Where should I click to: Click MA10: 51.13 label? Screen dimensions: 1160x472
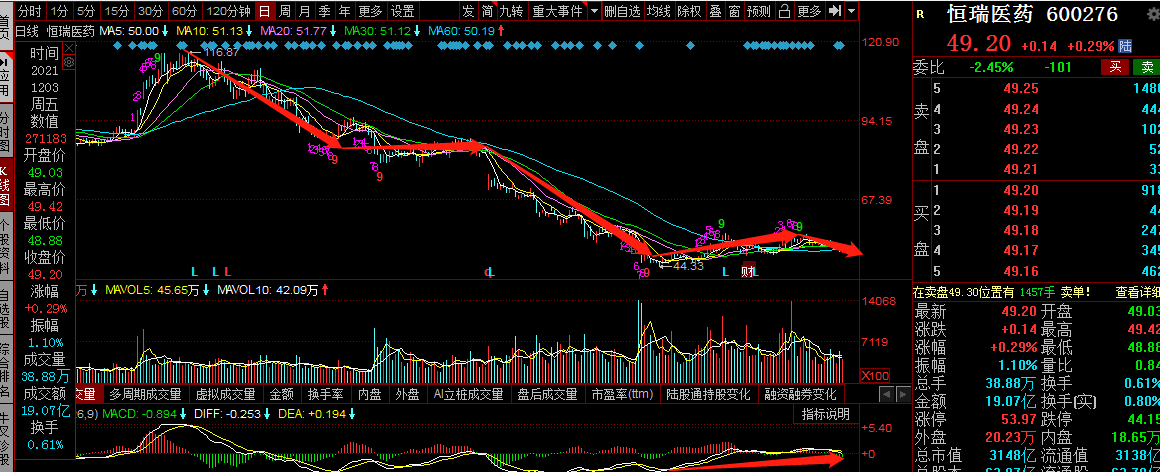[209, 30]
